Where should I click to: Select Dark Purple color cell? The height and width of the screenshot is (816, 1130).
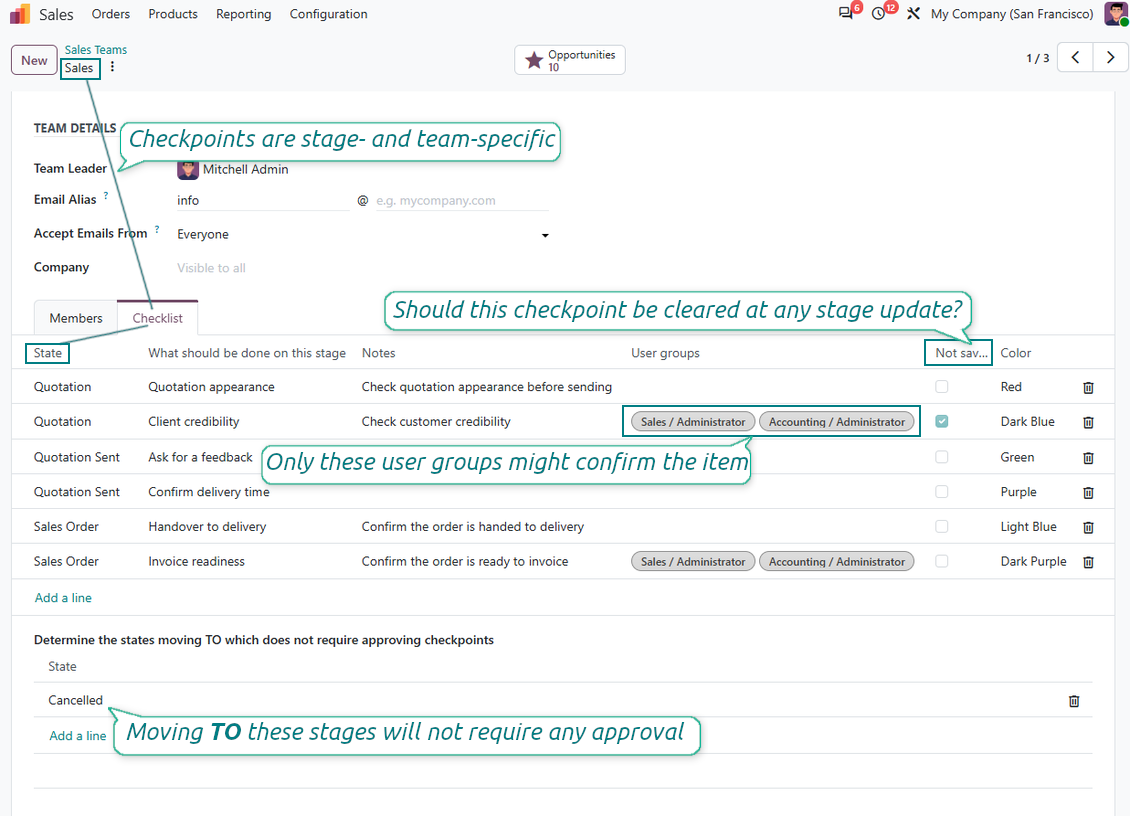(x=1033, y=562)
